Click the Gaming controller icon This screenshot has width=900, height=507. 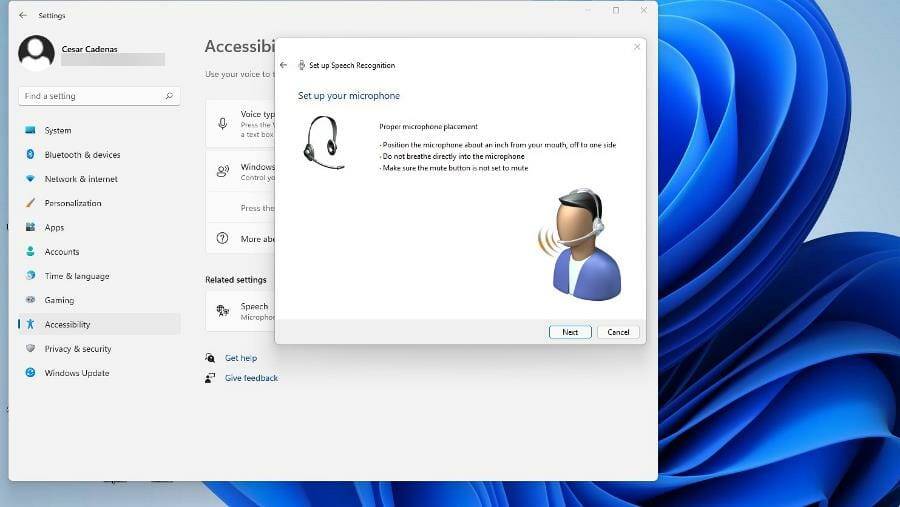30,299
